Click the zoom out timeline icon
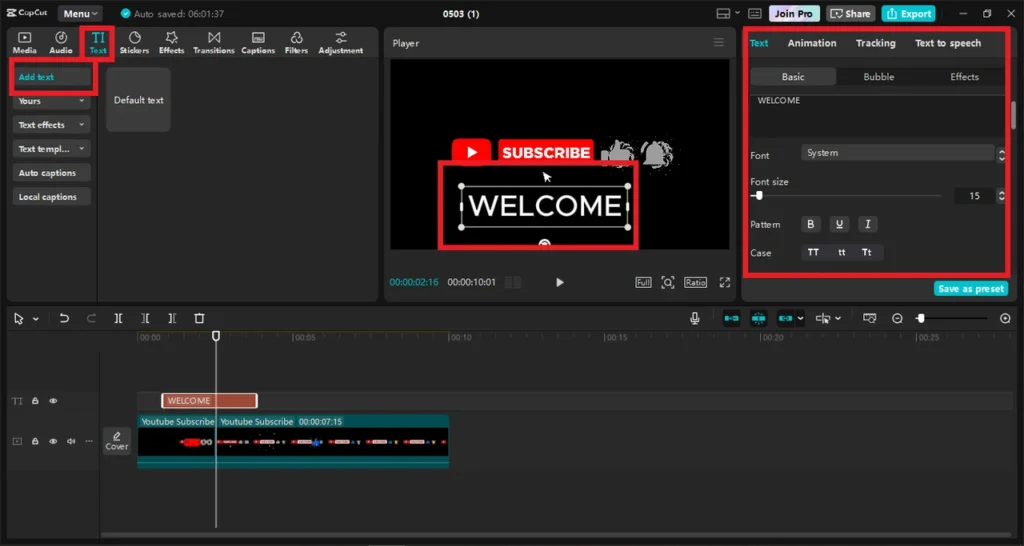Image resolution: width=1024 pixels, height=546 pixels. click(897, 318)
